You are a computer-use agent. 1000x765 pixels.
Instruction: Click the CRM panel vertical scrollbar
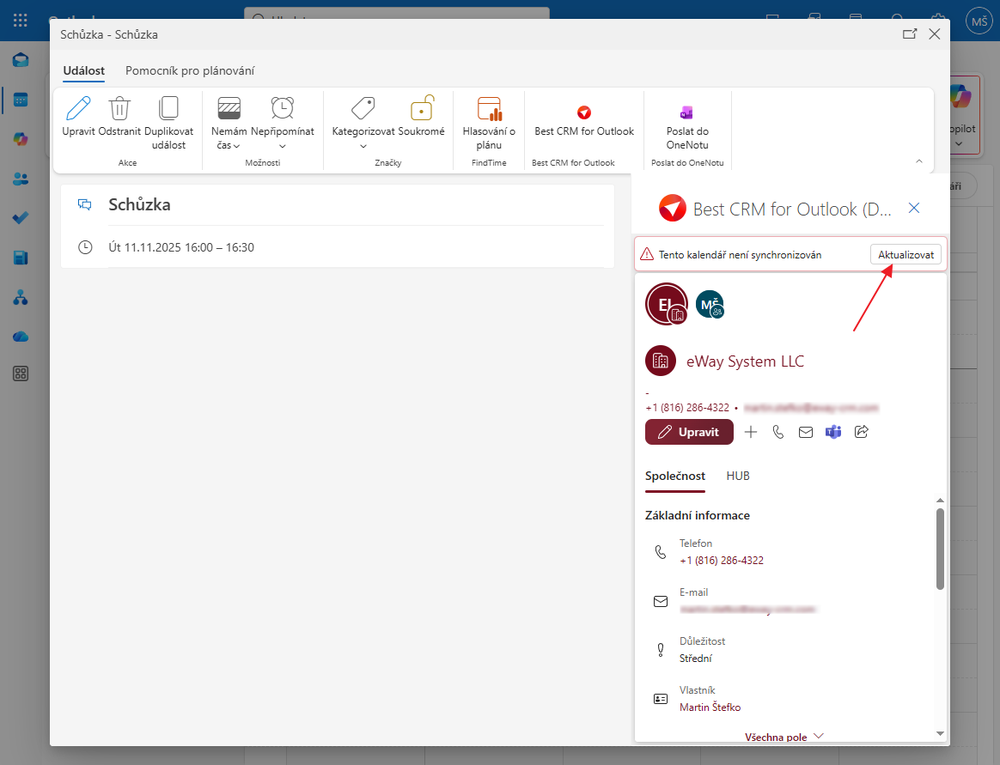point(939,548)
